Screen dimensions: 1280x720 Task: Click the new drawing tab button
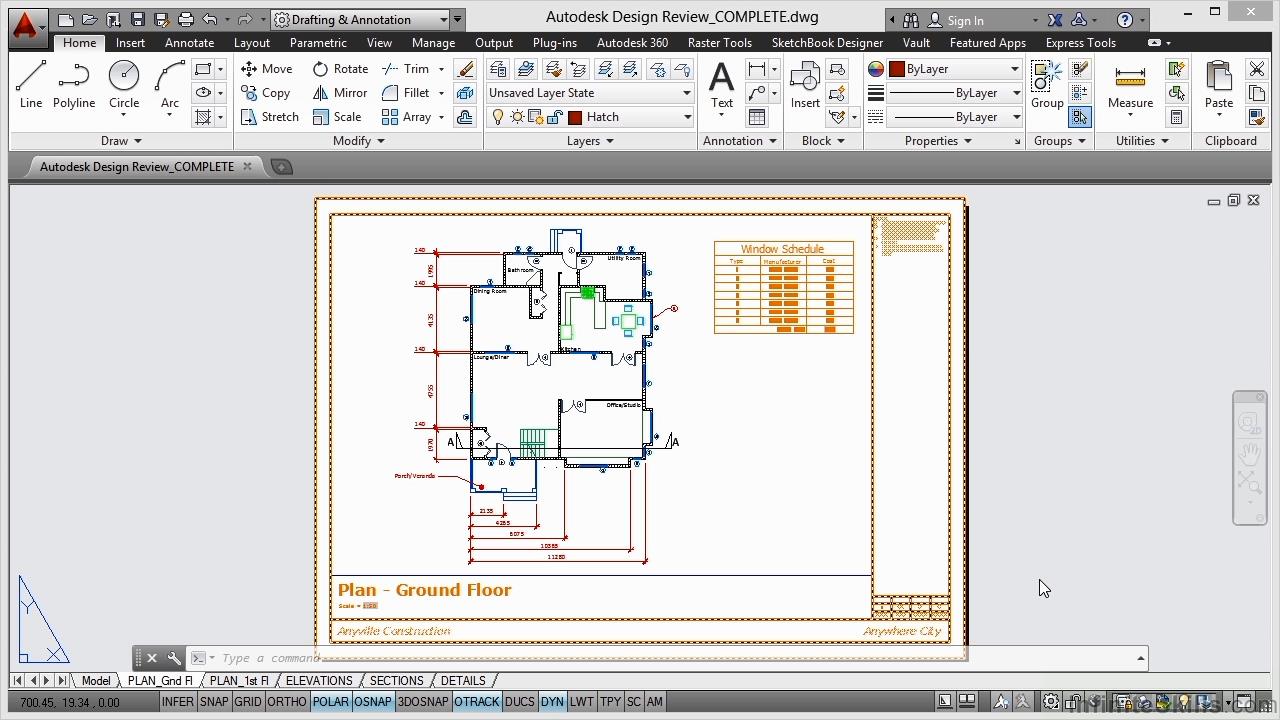coord(281,167)
